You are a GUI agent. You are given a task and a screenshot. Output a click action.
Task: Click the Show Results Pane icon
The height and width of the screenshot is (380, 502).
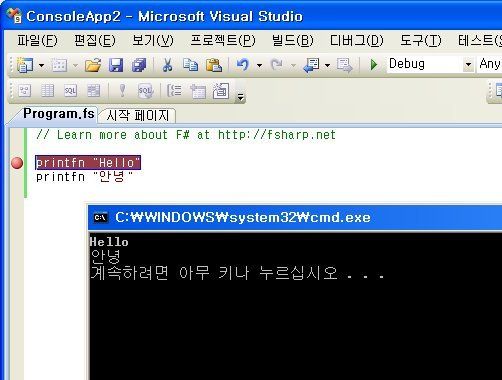pyautogui.click(x=93, y=90)
